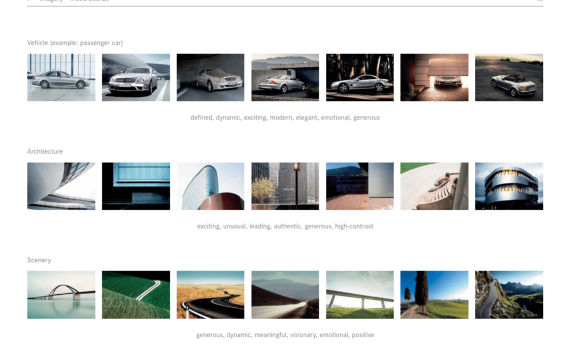Select the arch bridge over water thumbnail
The height and width of the screenshot is (360, 570).
(x=61, y=295)
